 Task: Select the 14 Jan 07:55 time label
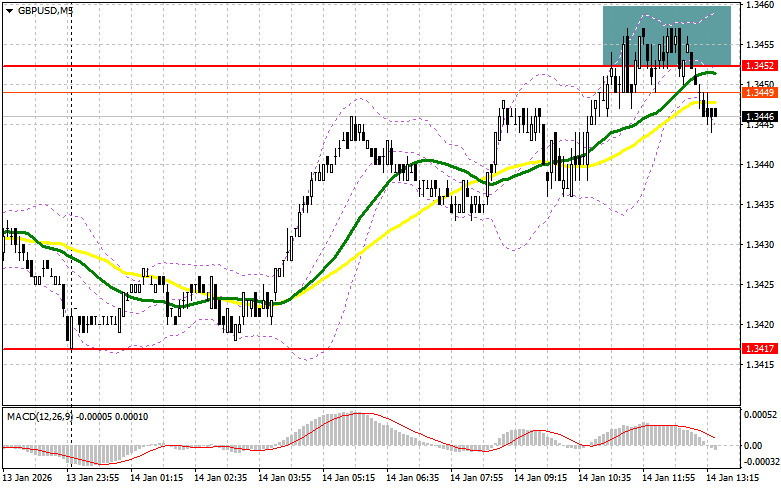point(477,478)
